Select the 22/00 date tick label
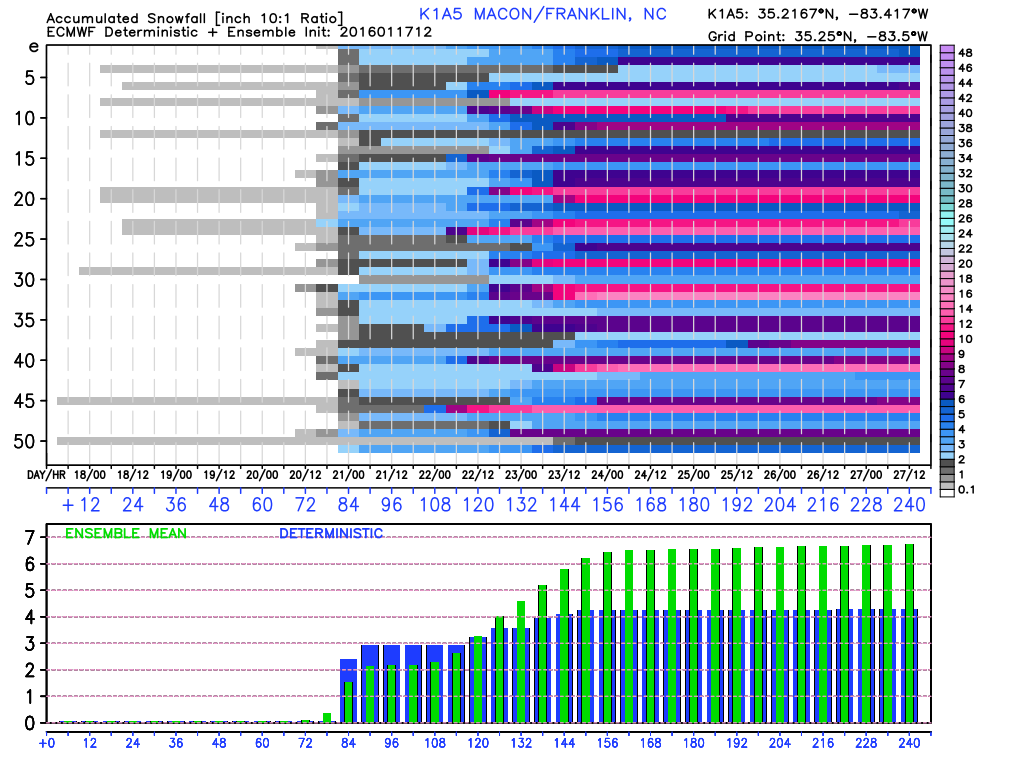1024x768 pixels. click(434, 475)
